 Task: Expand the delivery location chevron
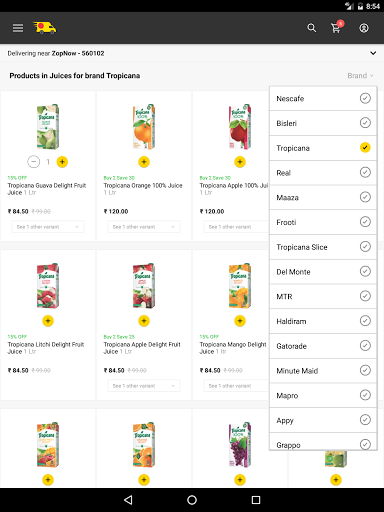coord(373,53)
